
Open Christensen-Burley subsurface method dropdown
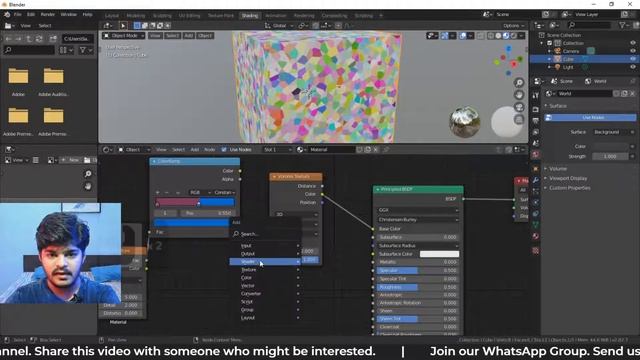[x=418, y=220]
